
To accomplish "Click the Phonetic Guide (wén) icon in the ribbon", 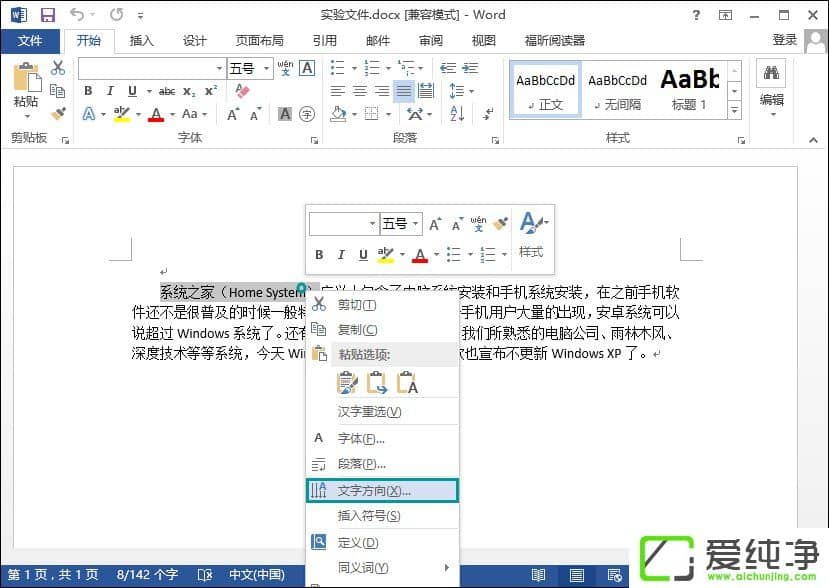I will click(285, 68).
